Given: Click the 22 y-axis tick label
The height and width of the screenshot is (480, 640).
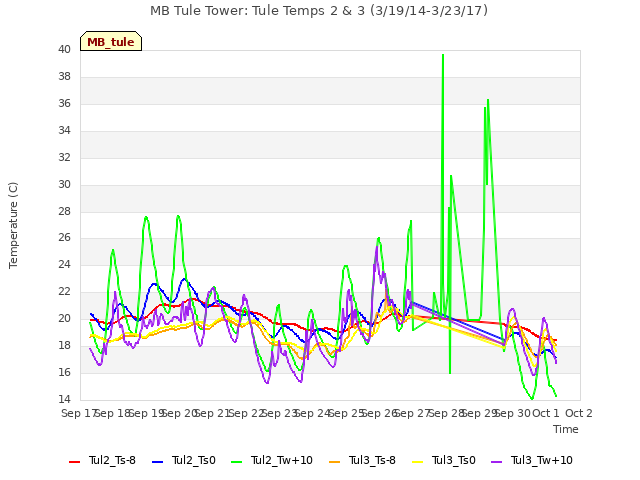Looking at the screenshot, I should 64,292.
